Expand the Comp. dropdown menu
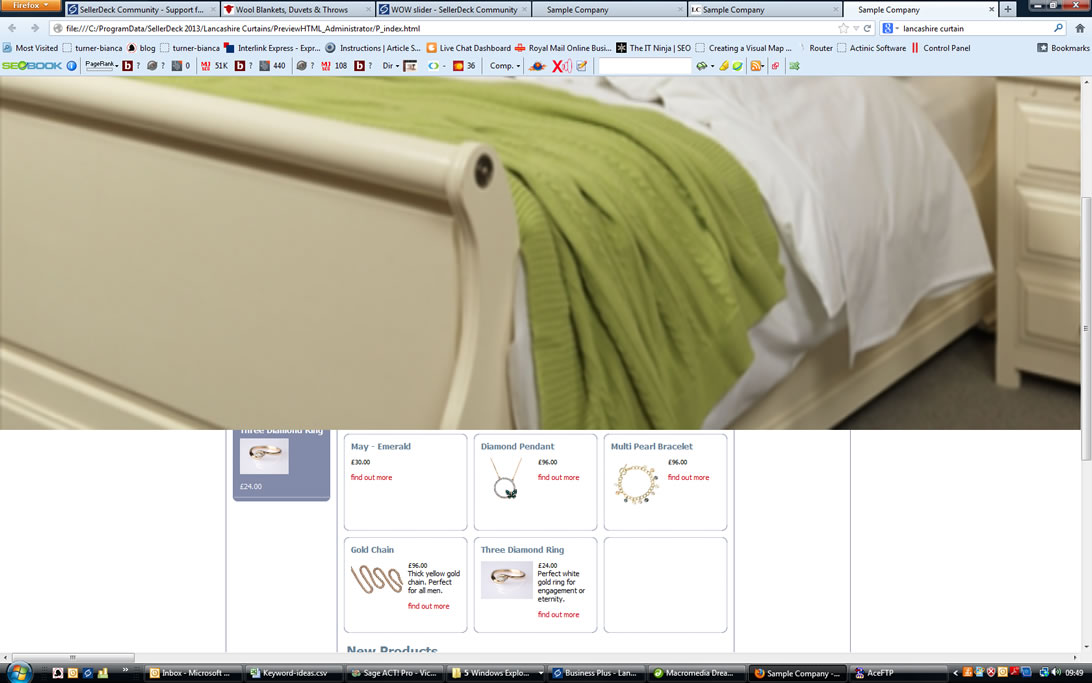The height and width of the screenshot is (683, 1092). 505,66
